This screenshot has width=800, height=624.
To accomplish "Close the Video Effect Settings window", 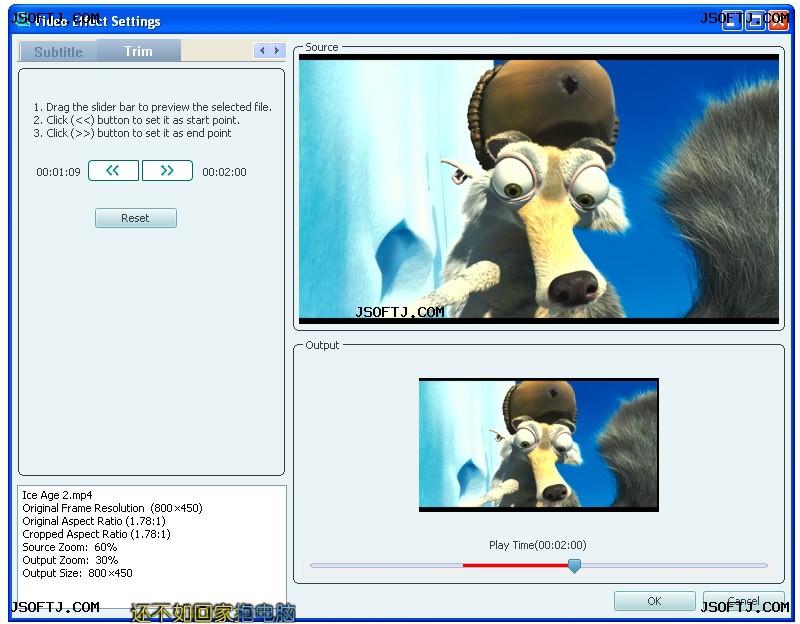I will 778,20.
